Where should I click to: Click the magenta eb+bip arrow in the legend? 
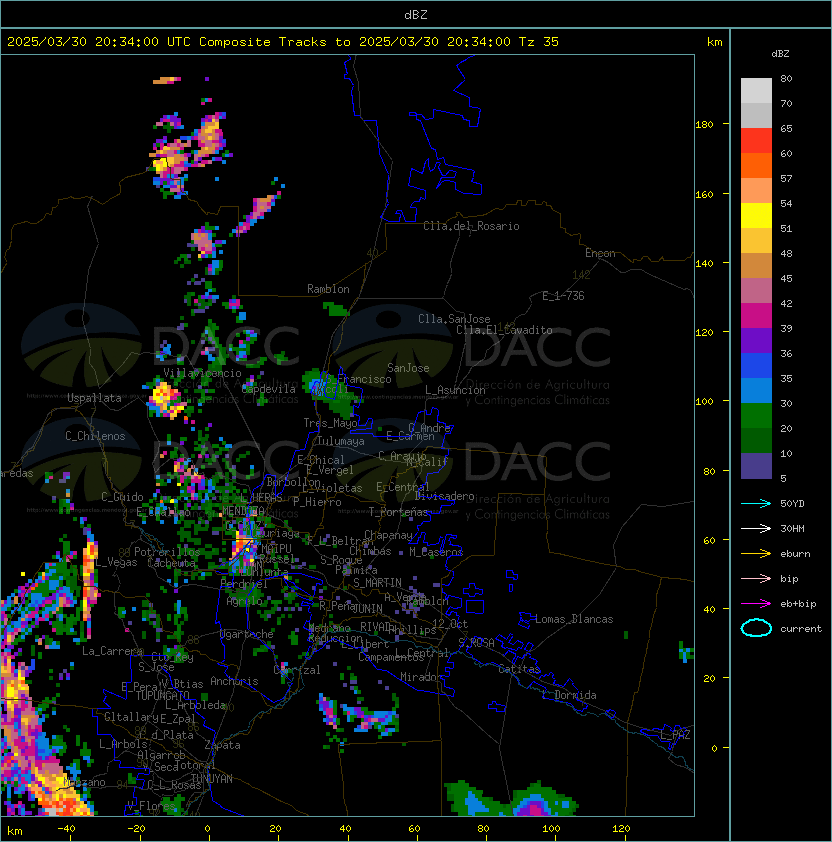pos(756,604)
